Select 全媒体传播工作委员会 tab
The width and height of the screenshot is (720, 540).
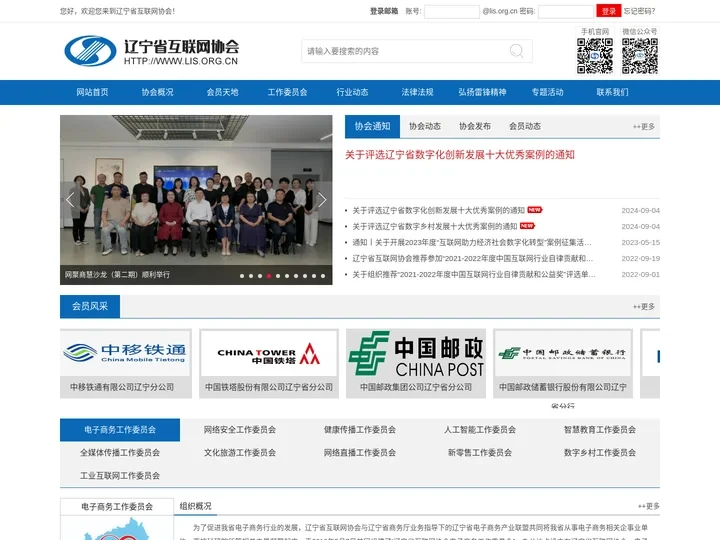(120, 453)
